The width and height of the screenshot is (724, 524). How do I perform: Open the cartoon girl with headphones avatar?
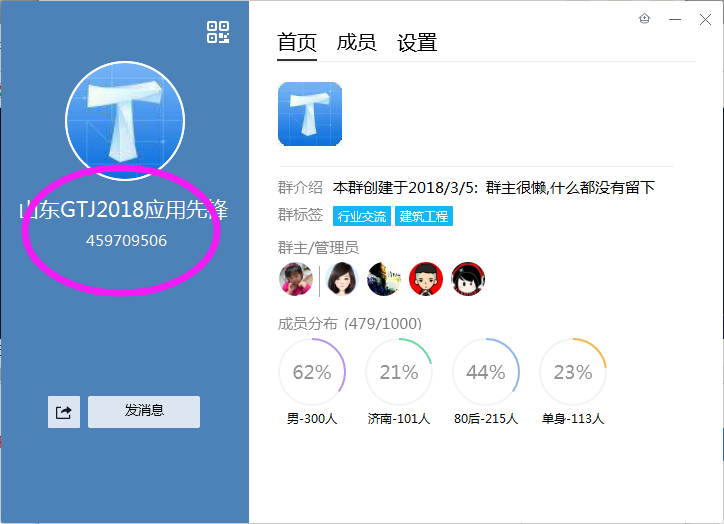click(468, 279)
